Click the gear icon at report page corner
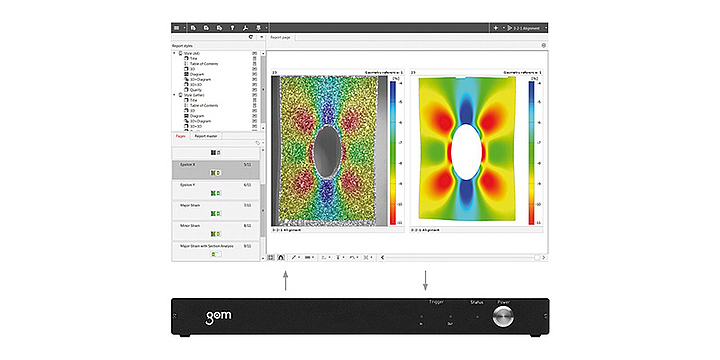 tap(544, 45)
